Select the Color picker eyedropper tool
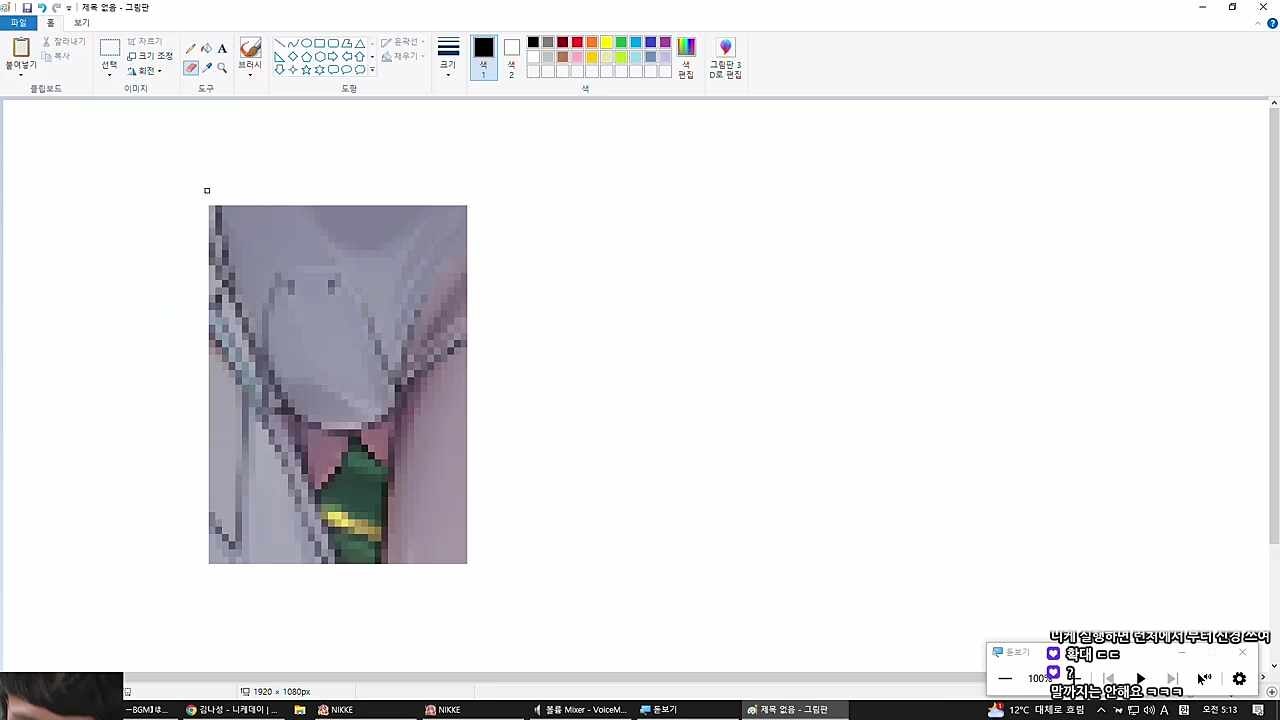This screenshot has width=1280, height=720. [206, 68]
